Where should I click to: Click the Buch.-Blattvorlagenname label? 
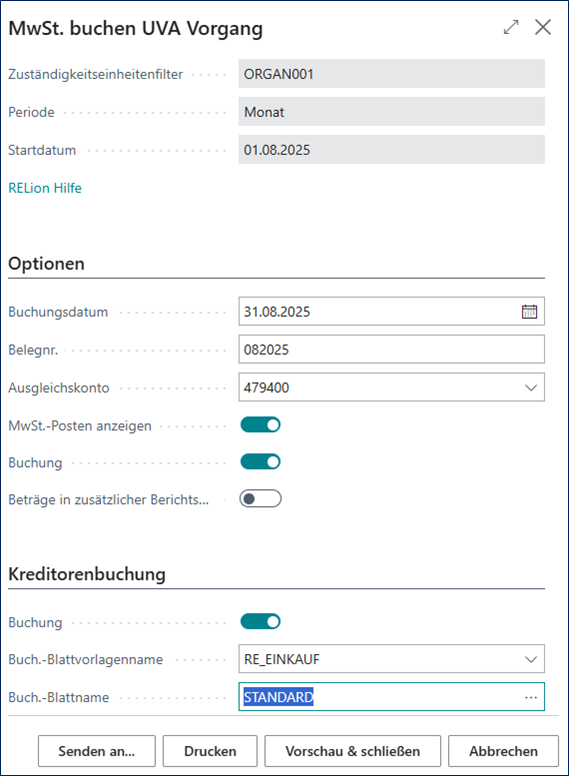pos(86,659)
